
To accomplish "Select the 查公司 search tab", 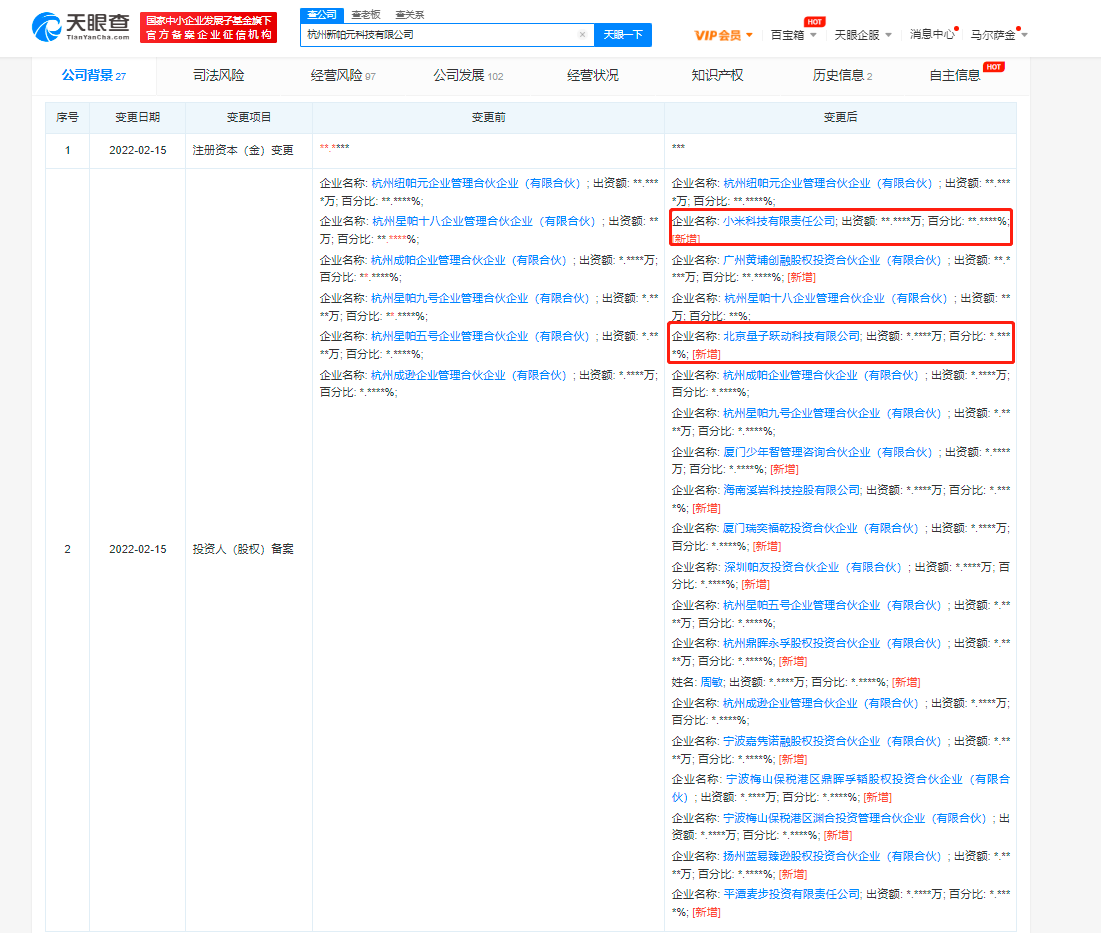I will (322, 15).
